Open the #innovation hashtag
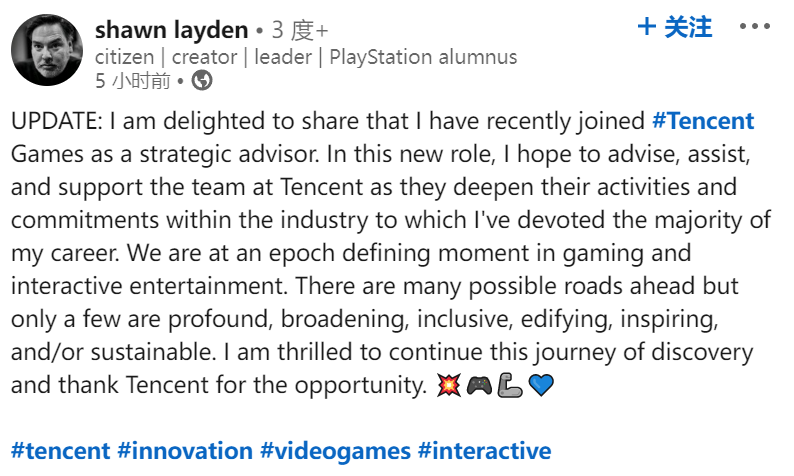794x476 pixels. [183, 449]
